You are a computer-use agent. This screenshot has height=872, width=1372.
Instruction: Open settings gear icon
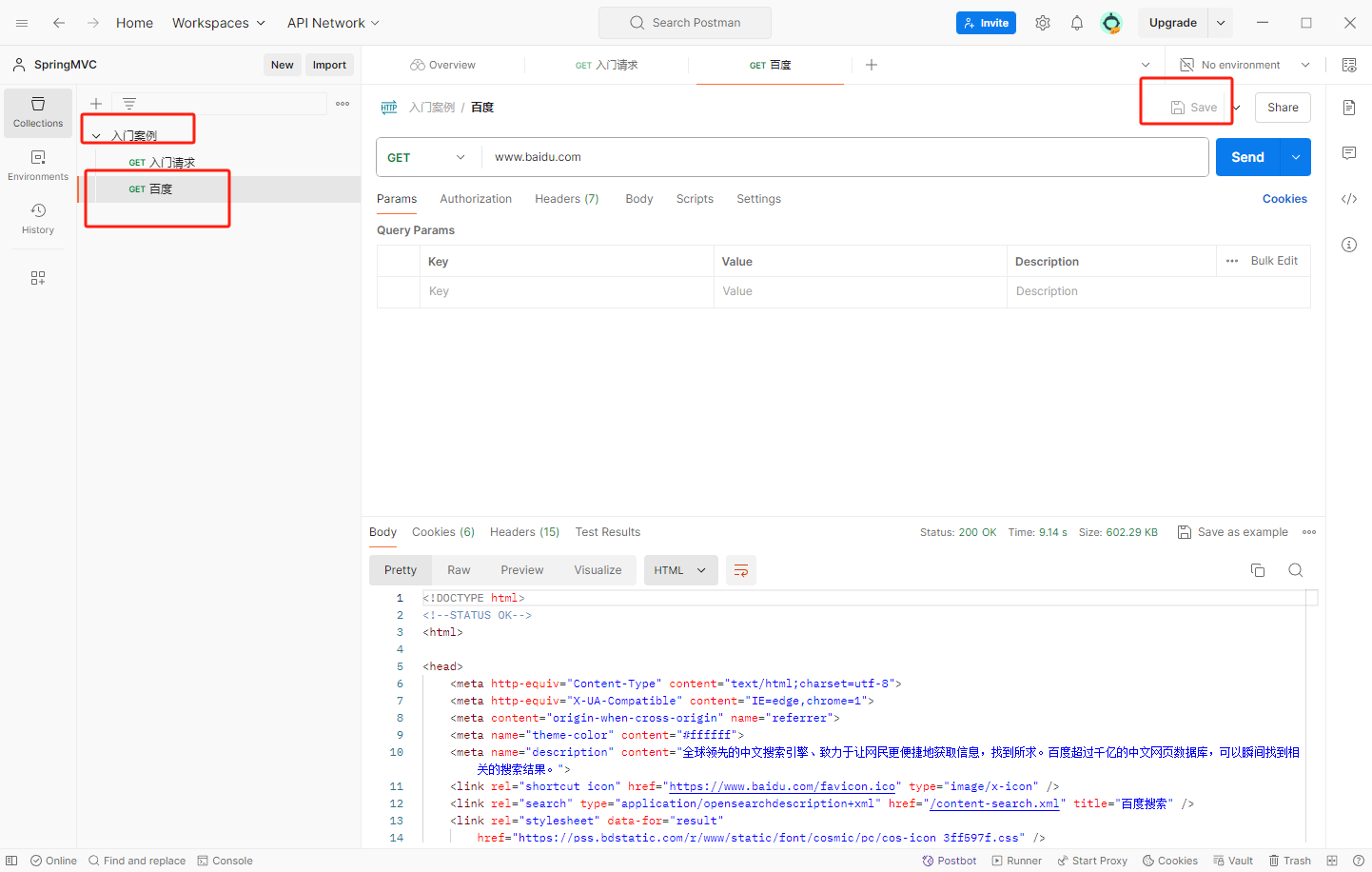coord(1043,23)
